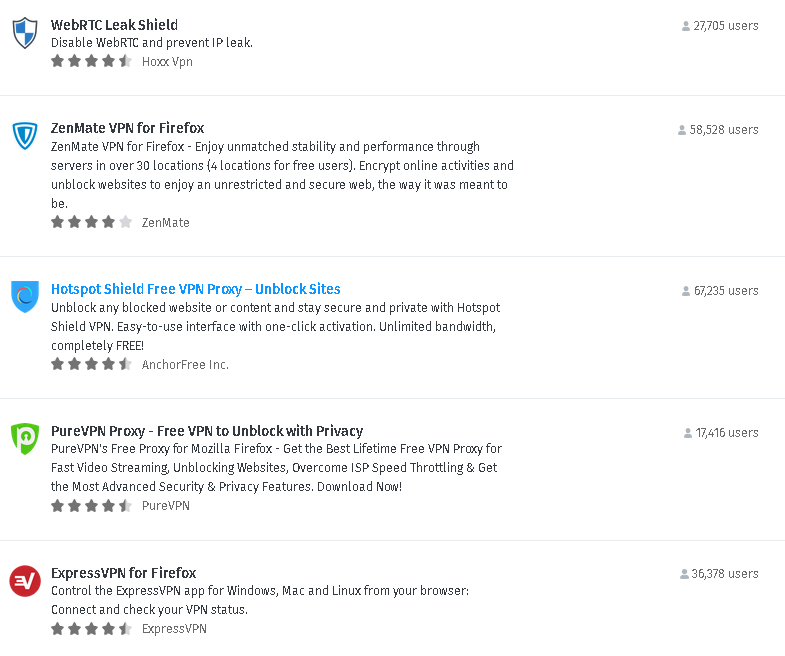Viewport: 785px width, 656px height.
Task: Click the star rating of ZenMate VPN
Action: tap(91, 222)
